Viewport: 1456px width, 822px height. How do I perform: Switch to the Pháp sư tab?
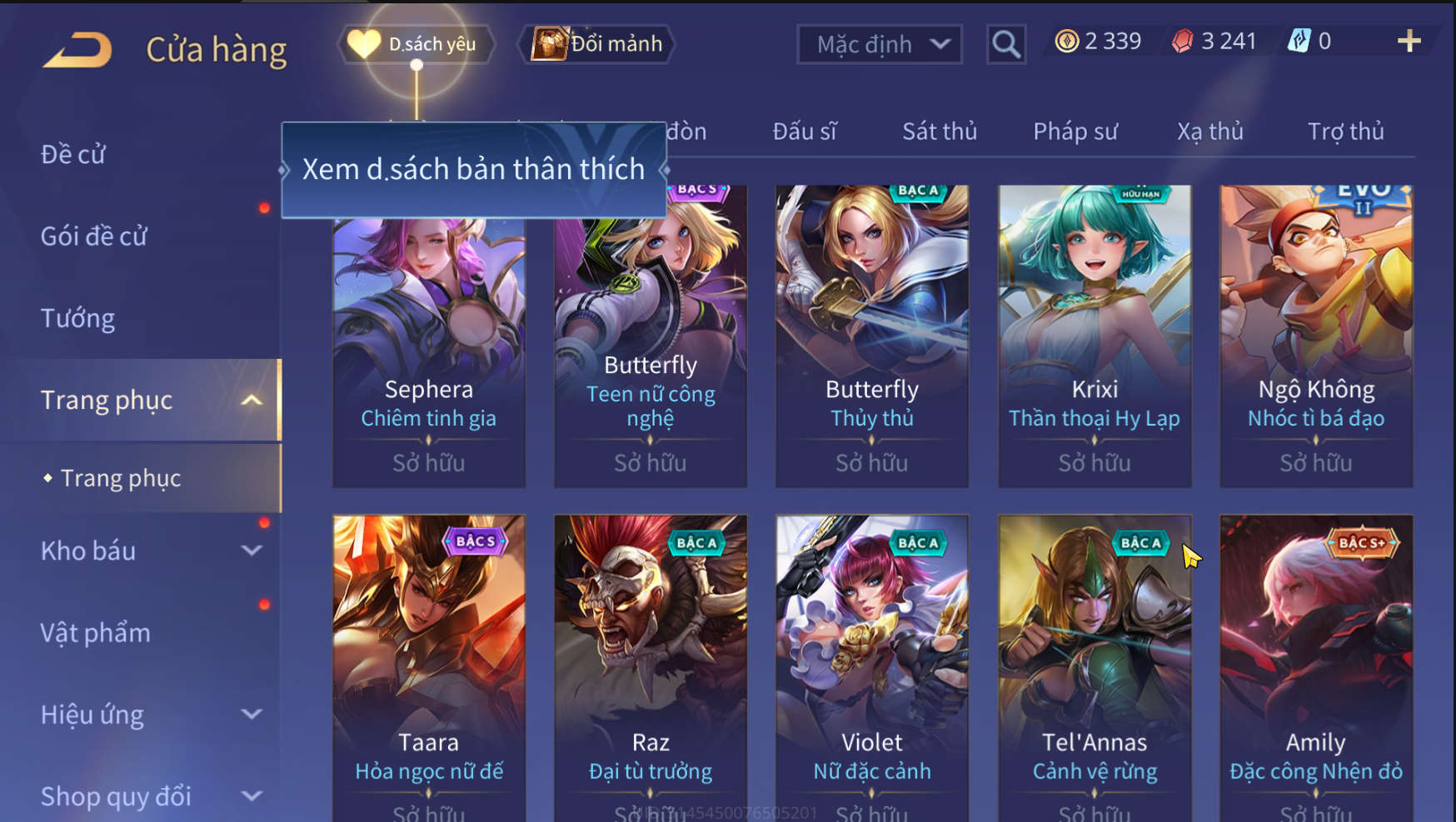pyautogui.click(x=1075, y=132)
